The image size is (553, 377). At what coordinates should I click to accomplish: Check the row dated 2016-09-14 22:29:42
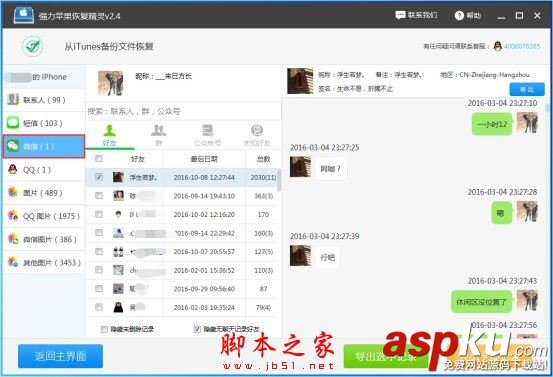click(99, 233)
